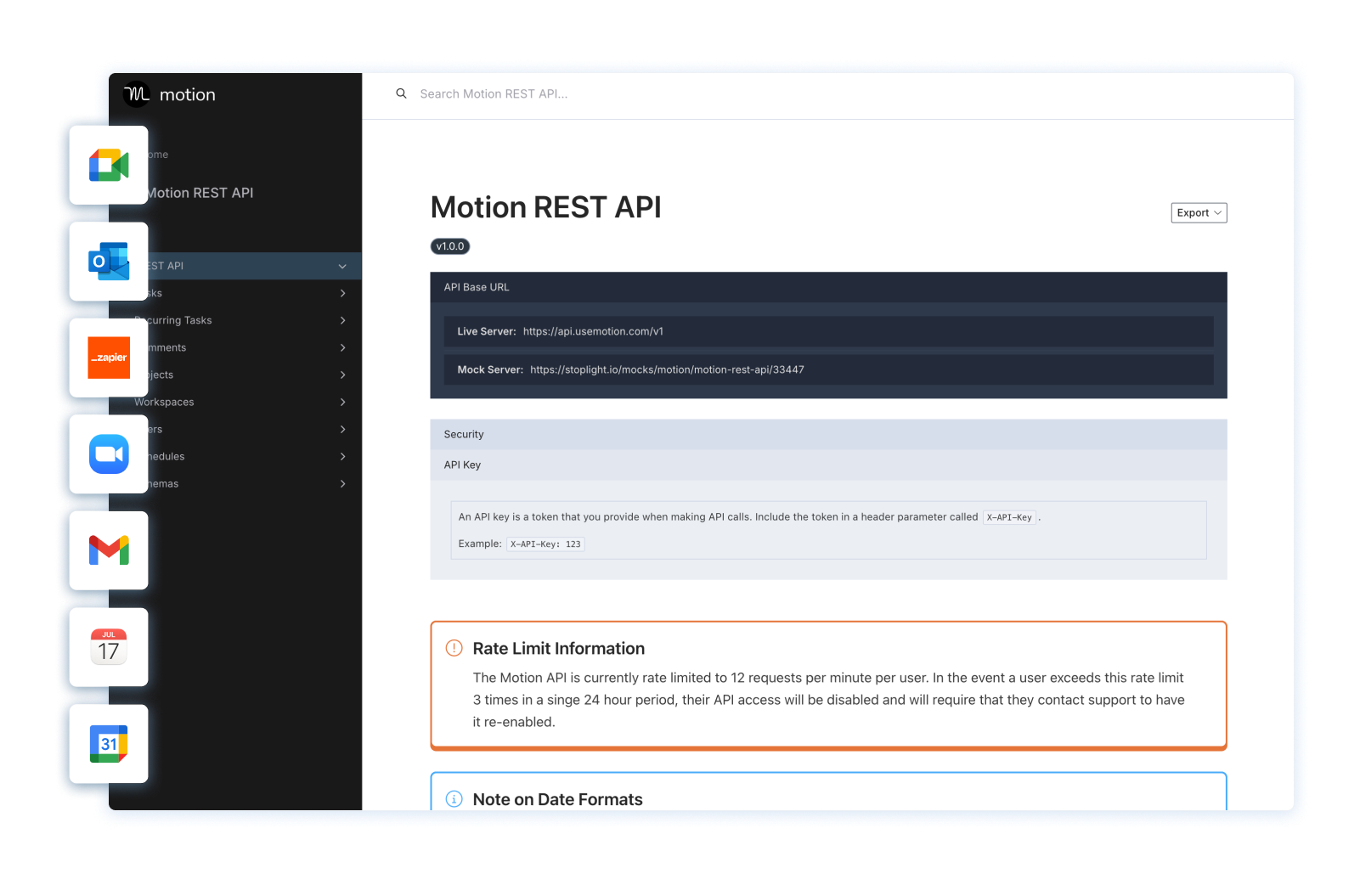1360x896 pixels.
Task: Navigate to Home in the sidebar
Action: (155, 155)
